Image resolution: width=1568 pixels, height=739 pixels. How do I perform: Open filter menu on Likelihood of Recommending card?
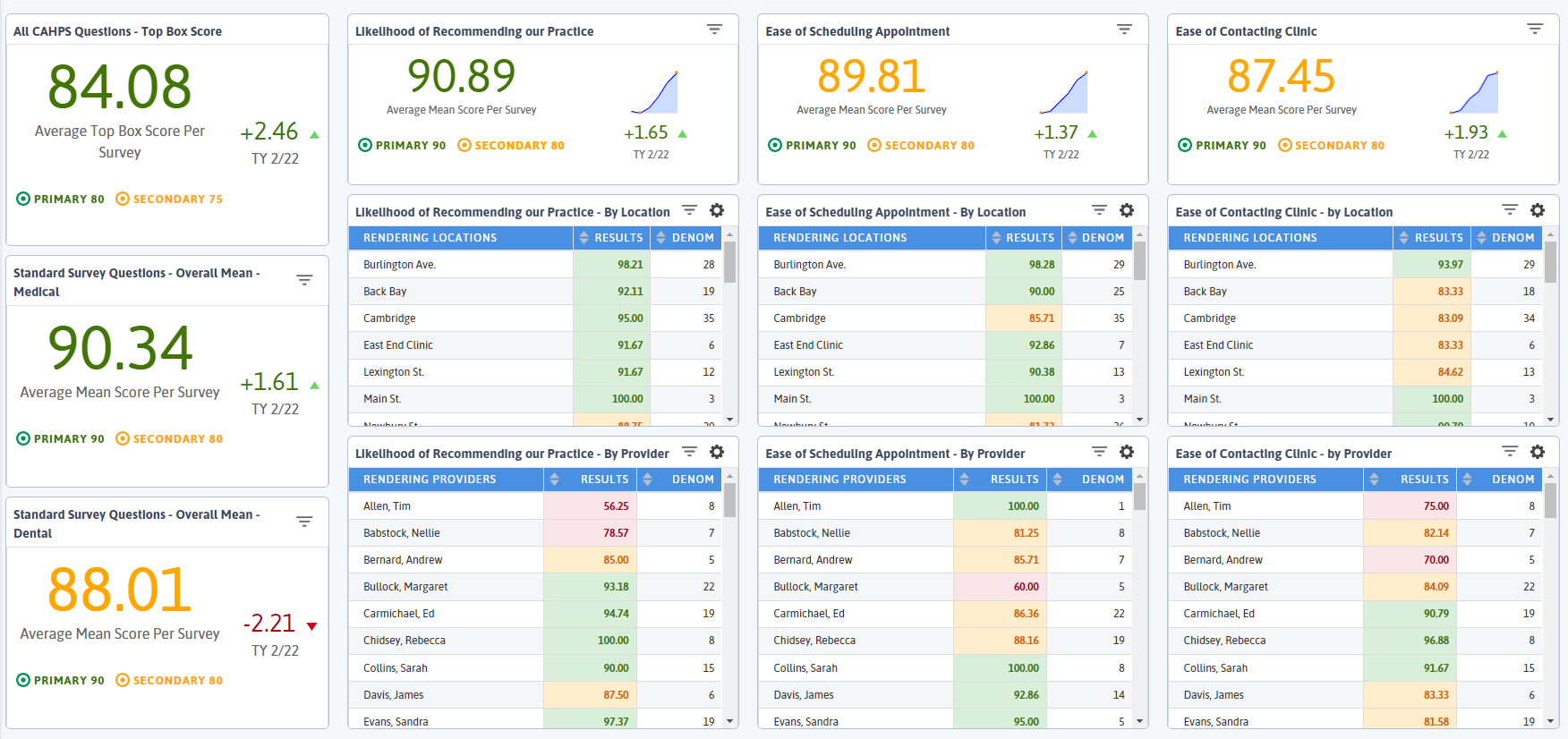tap(714, 30)
